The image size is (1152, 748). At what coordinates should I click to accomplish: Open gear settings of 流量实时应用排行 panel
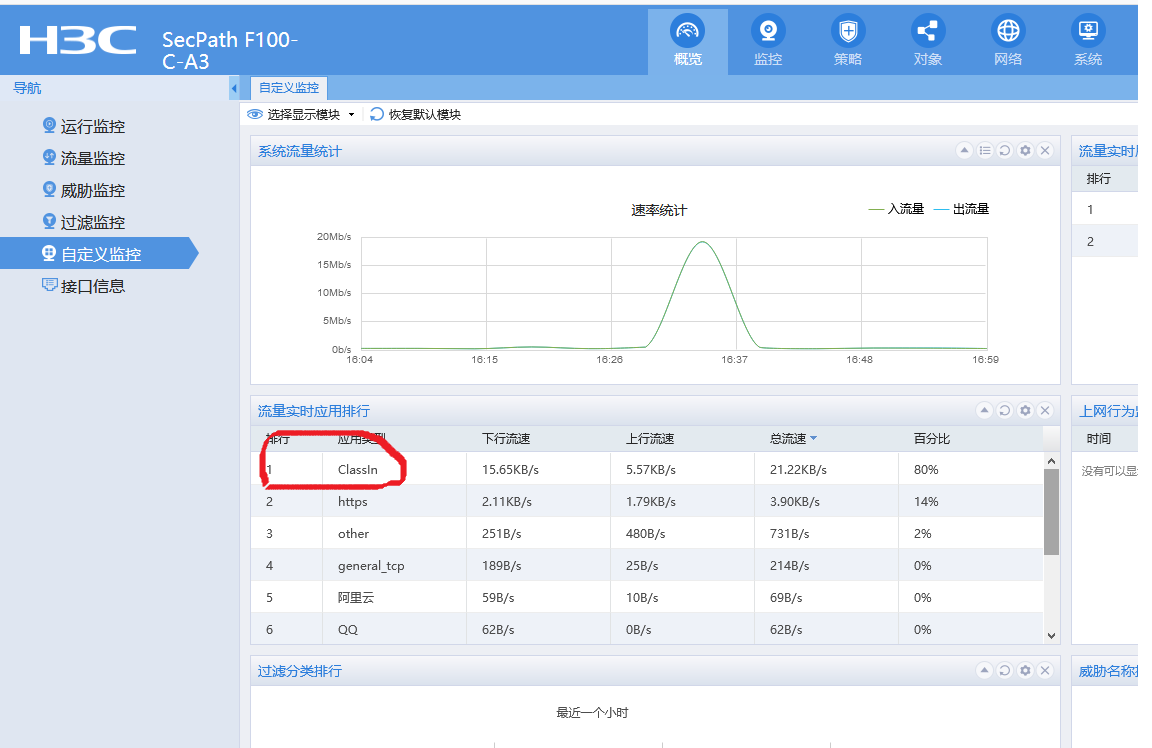(x=1025, y=411)
